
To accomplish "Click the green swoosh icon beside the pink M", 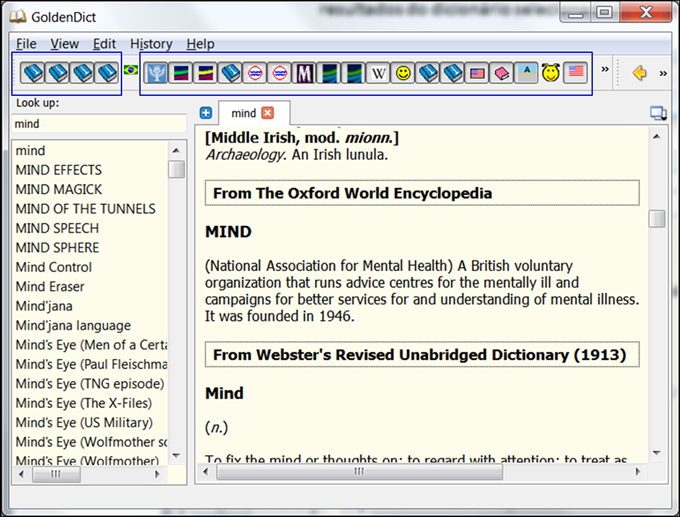I will point(329,73).
